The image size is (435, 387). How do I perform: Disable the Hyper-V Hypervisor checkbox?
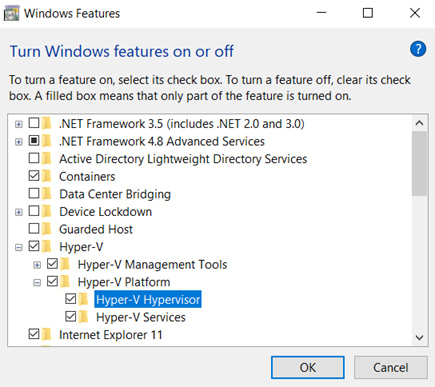pyautogui.click(x=71, y=299)
